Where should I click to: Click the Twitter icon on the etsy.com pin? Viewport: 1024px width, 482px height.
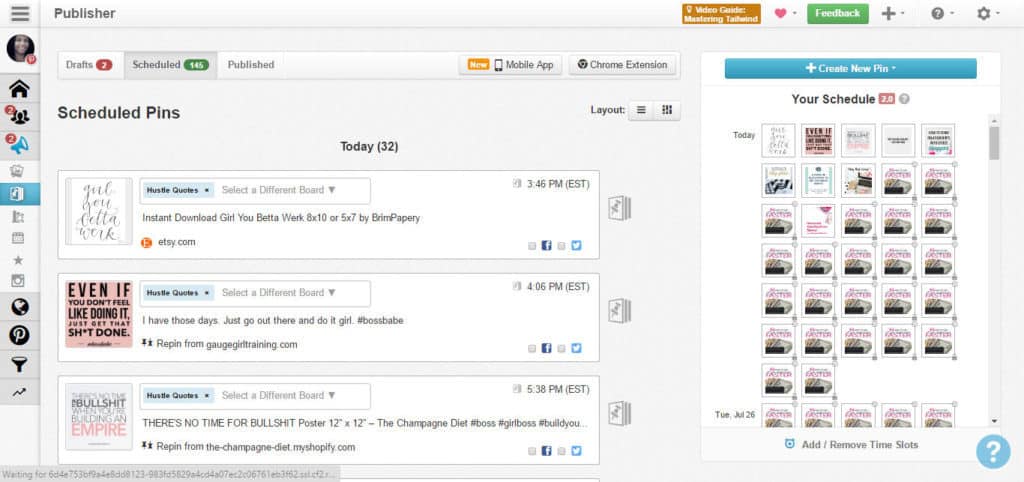click(x=576, y=246)
